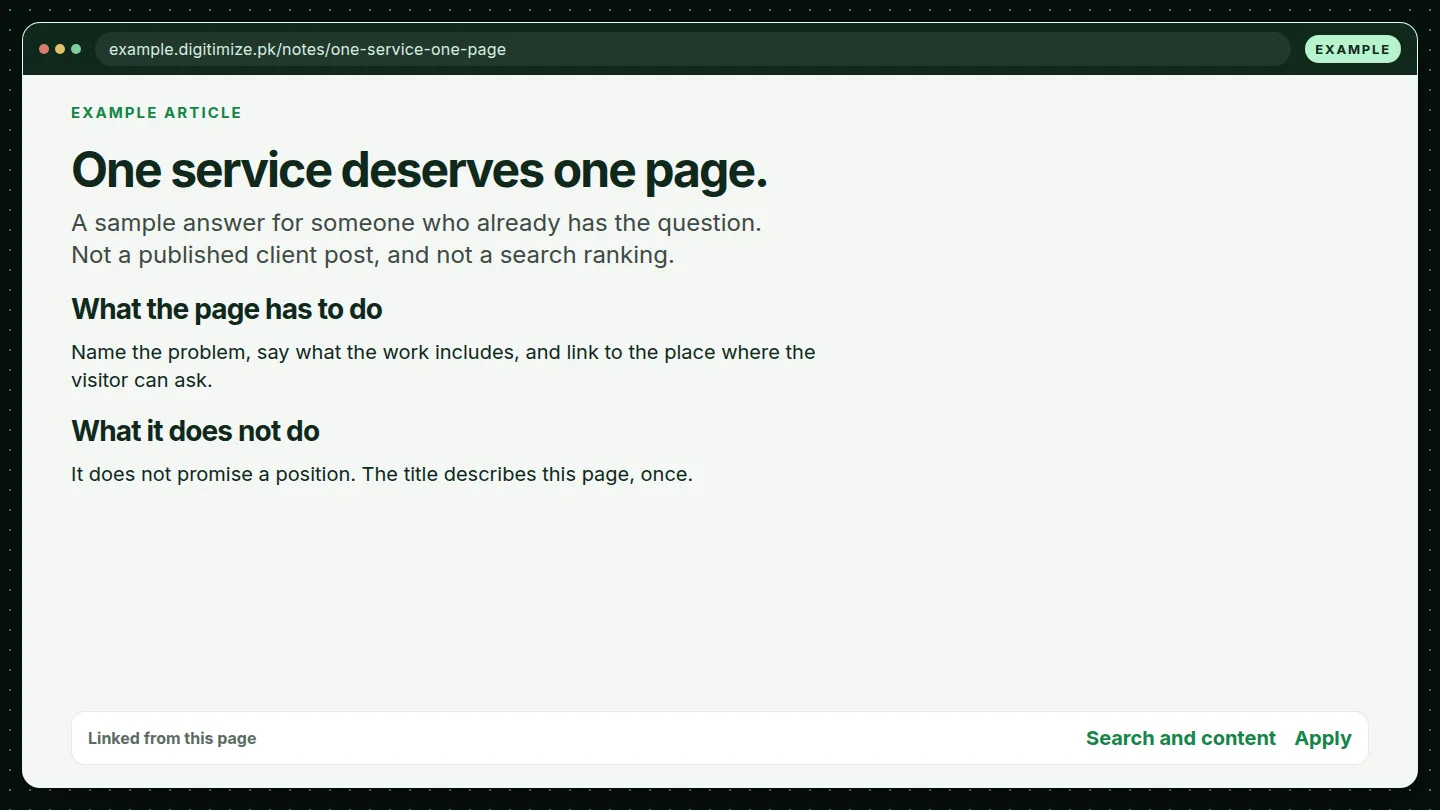Click the 'What it does not do' subheading
1440x810 pixels.
pyautogui.click(x=195, y=431)
